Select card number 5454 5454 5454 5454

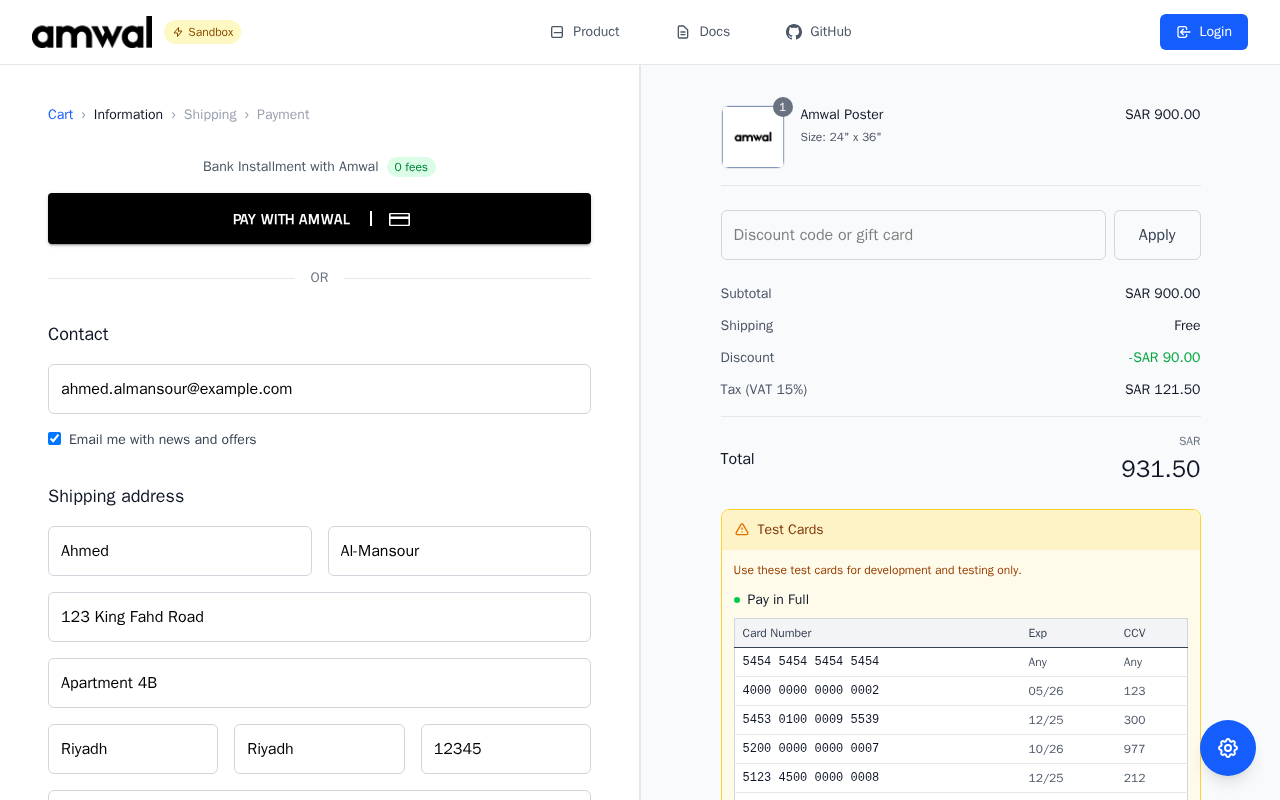click(x=811, y=662)
